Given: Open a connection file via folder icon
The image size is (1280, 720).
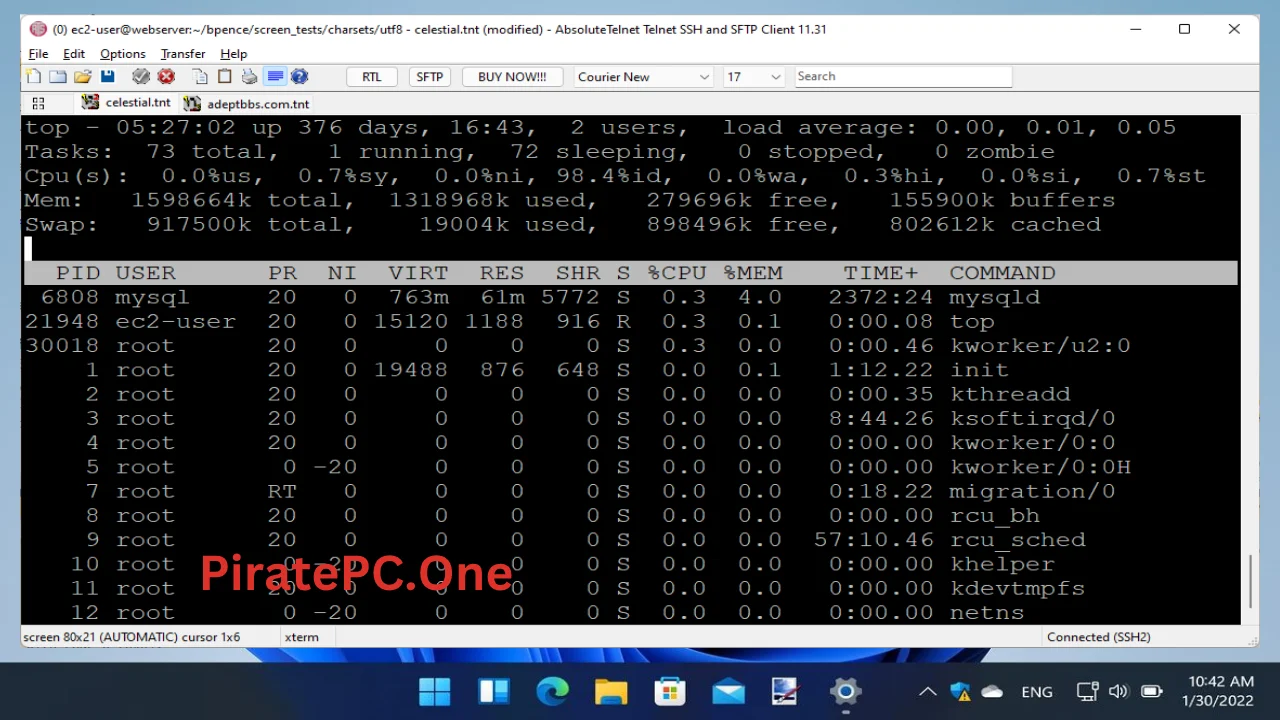Looking at the screenshot, I should [x=82, y=77].
